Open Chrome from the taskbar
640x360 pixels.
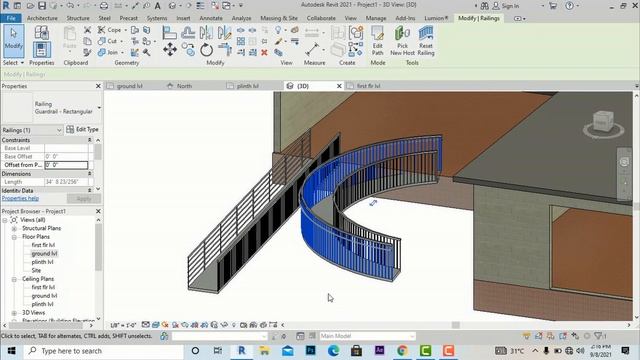(402, 351)
